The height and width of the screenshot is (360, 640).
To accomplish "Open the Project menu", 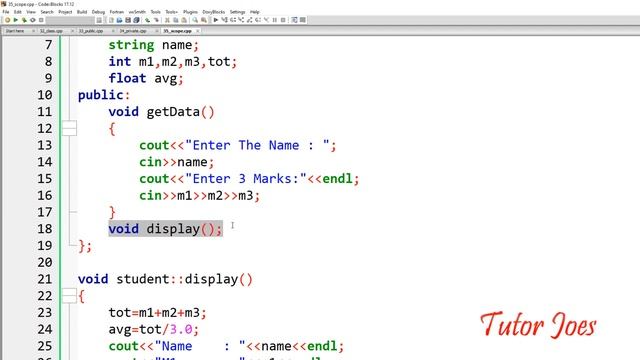I will click(65, 12).
